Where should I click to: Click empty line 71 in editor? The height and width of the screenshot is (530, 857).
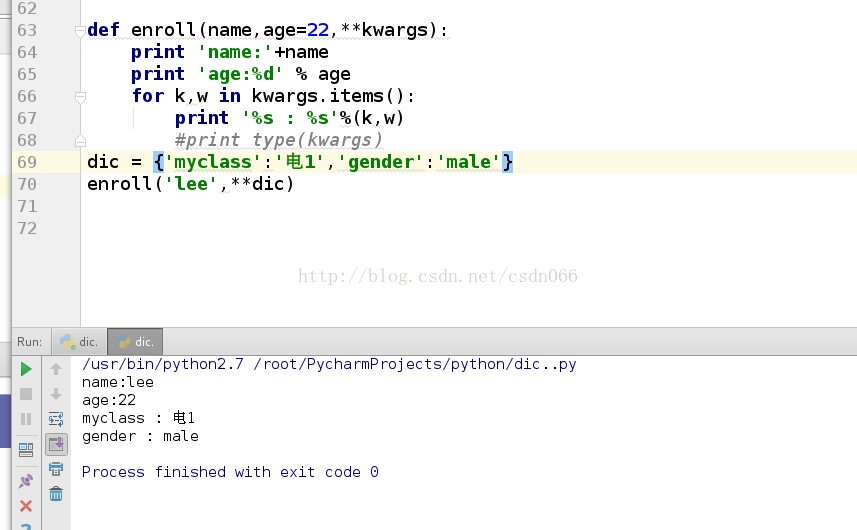click(x=468, y=206)
